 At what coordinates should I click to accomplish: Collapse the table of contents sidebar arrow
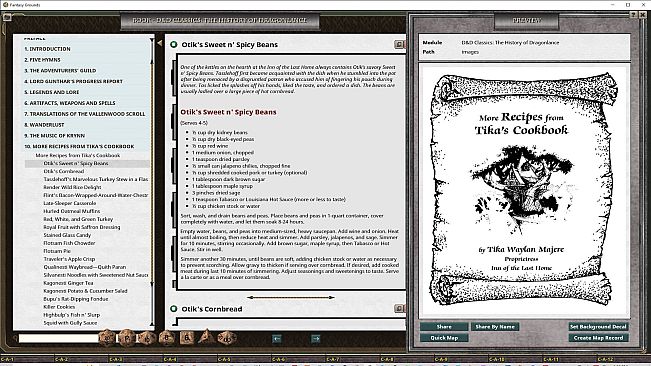(x=159, y=42)
